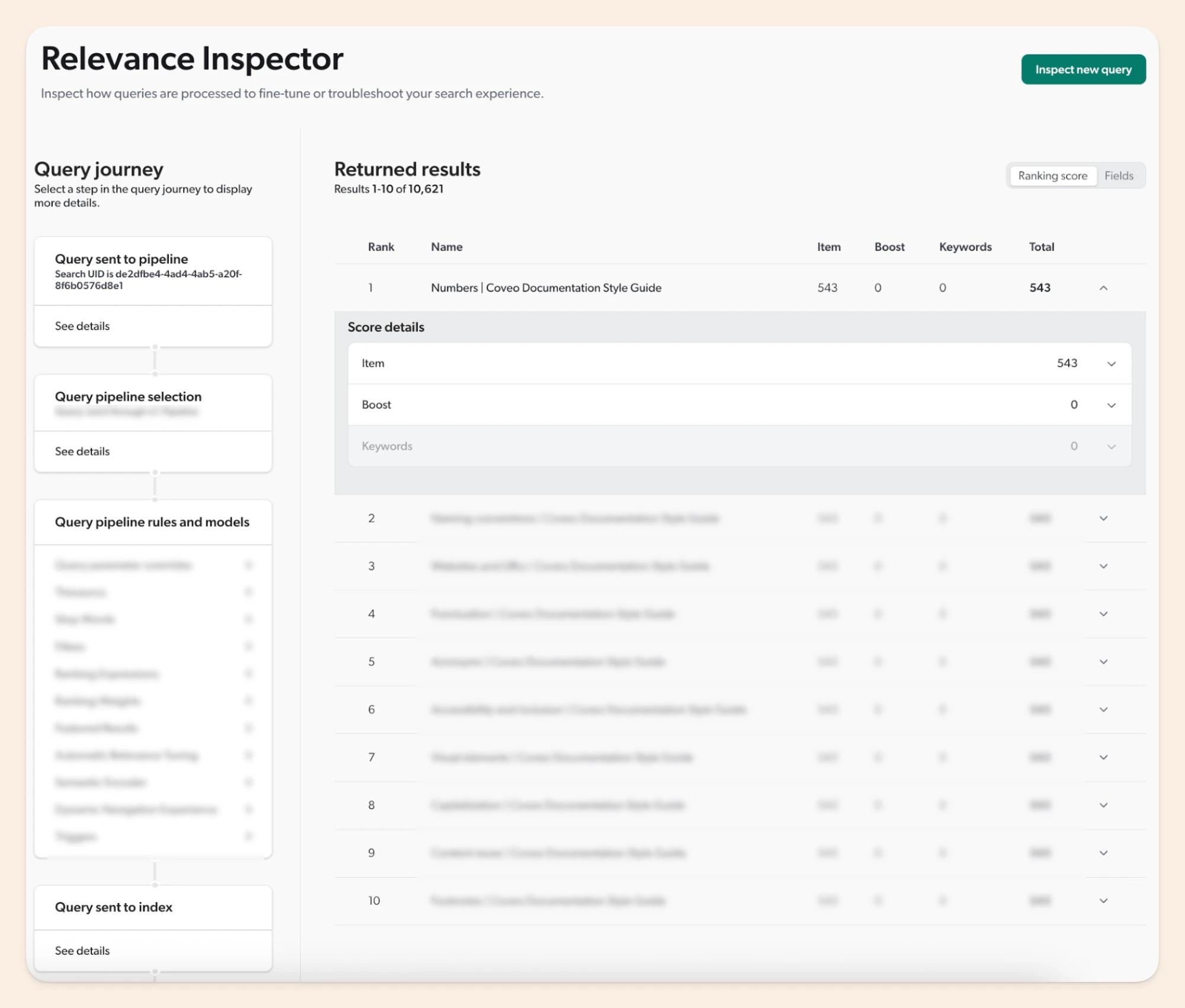
Task: Collapse the rank 1 result row chevron
Action: (x=1103, y=288)
